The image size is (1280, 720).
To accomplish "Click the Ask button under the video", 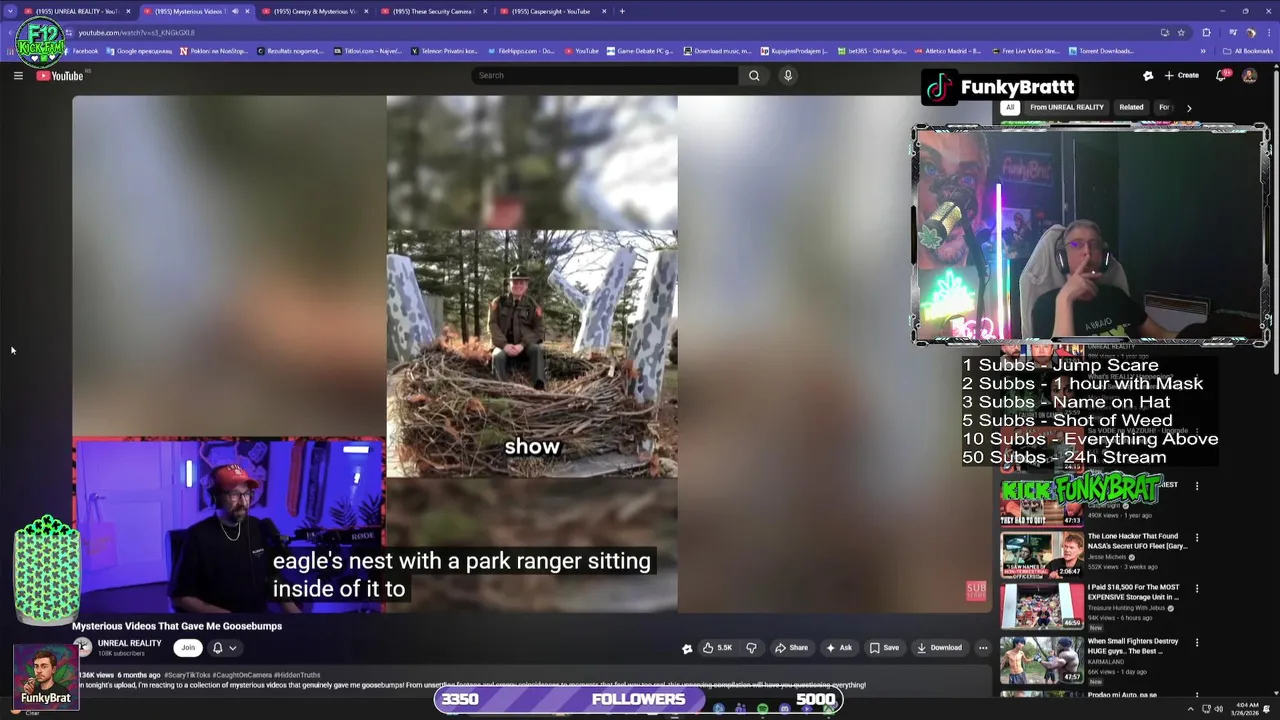I will pyautogui.click(x=839, y=648).
